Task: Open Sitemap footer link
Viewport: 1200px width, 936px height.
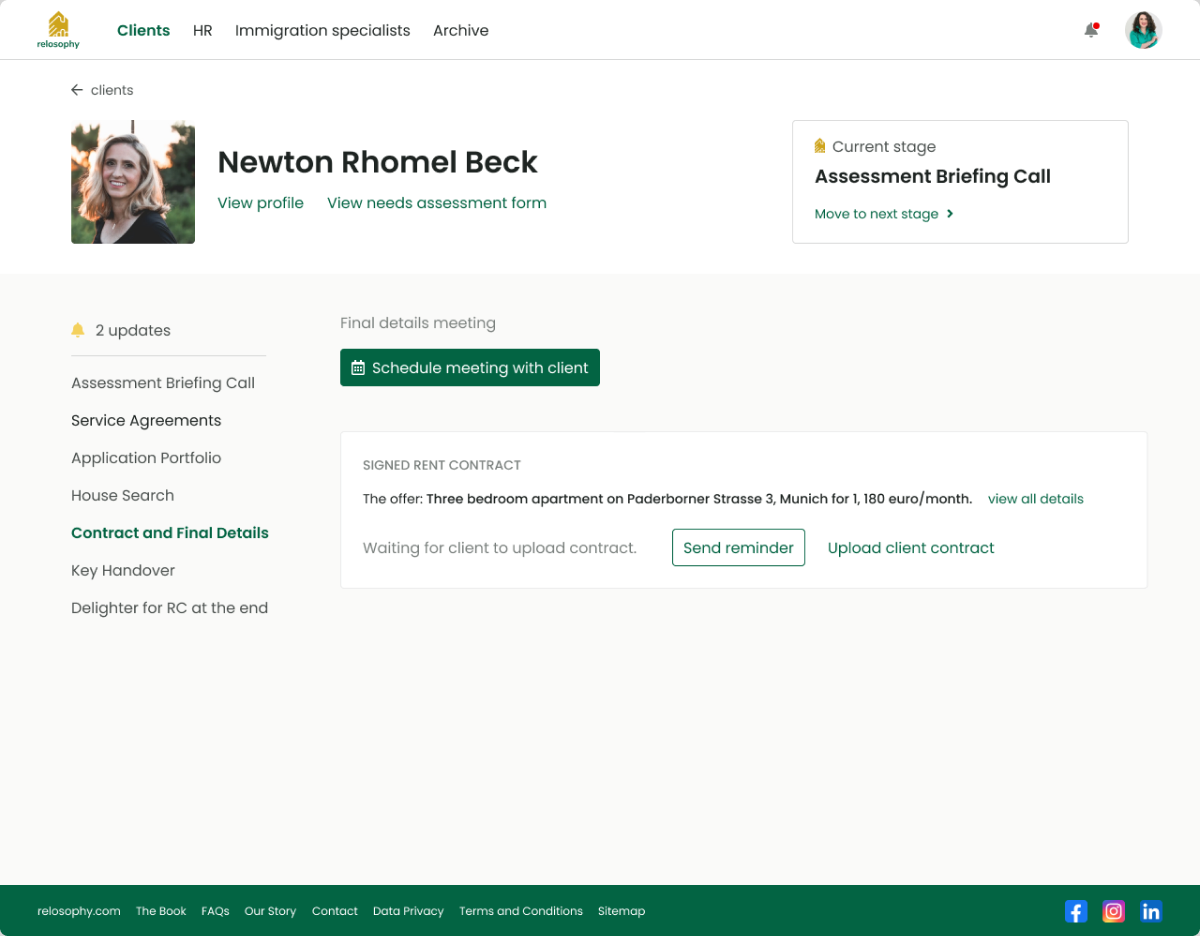Action: tap(621, 911)
